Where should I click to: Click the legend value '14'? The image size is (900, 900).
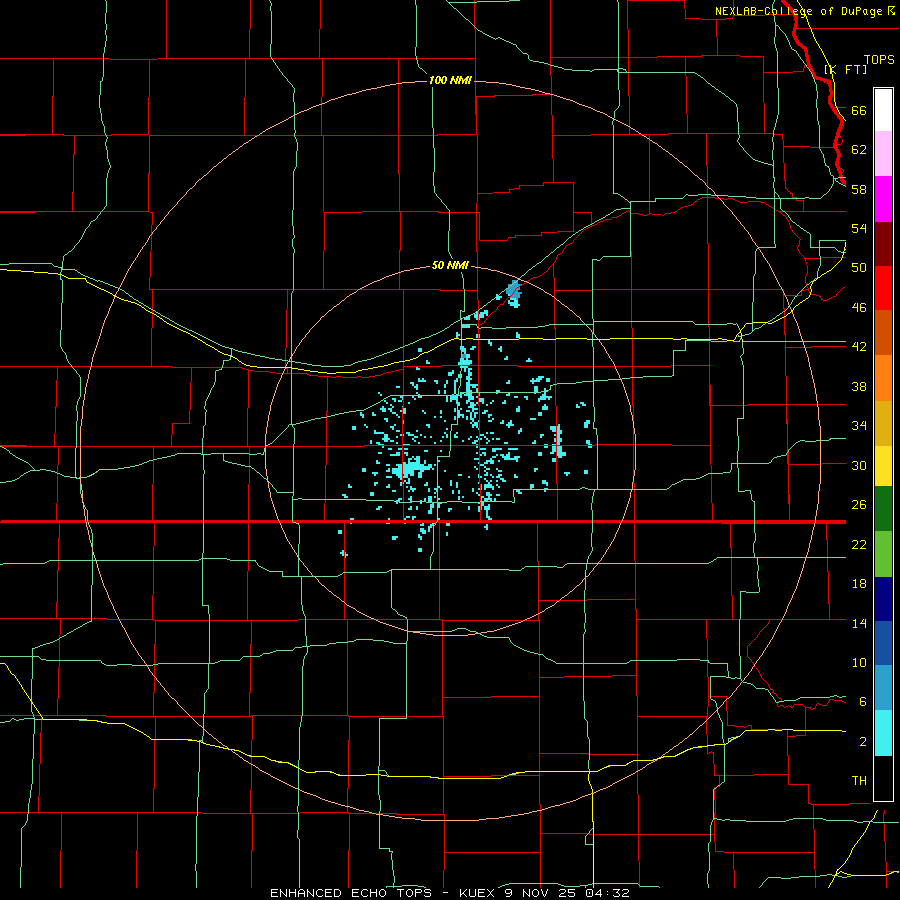tap(859, 623)
